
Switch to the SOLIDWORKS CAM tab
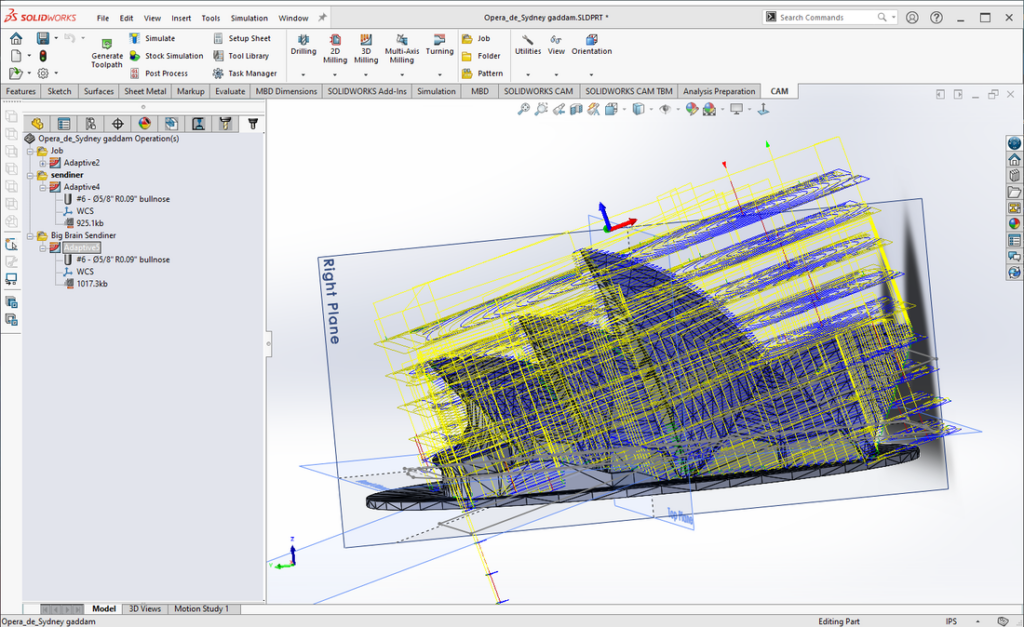[x=538, y=91]
